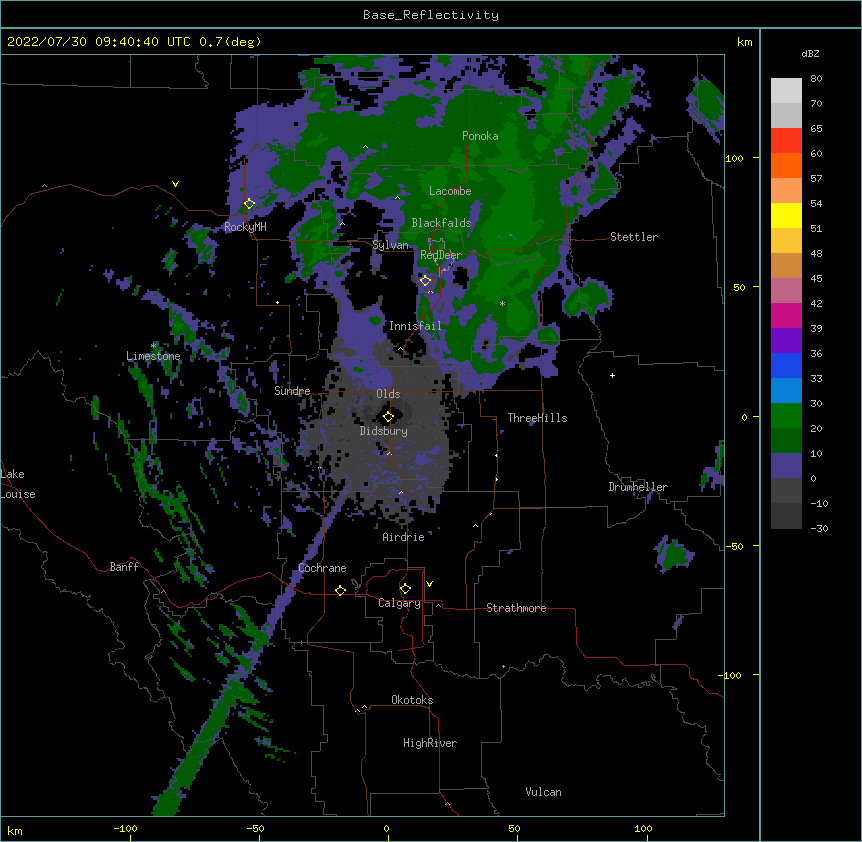
Task: Pick the yellow 51–54 dBZ legend swatch
Action: click(x=786, y=216)
